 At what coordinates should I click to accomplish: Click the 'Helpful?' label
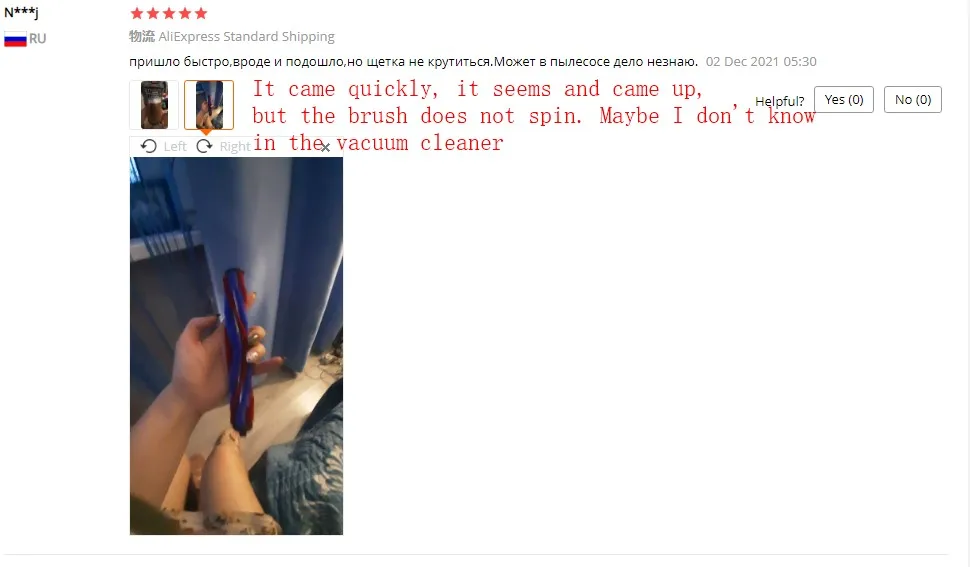[x=779, y=101]
